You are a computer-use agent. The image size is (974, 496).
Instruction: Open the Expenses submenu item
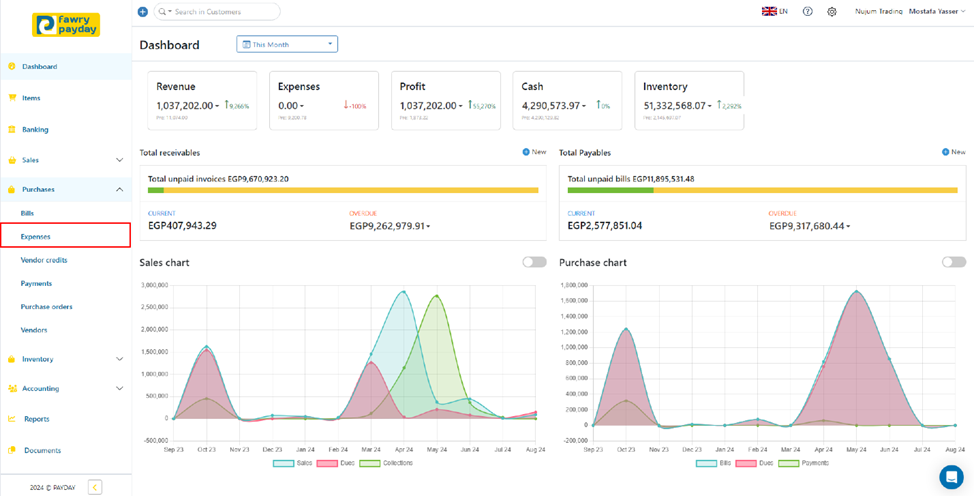pyautogui.click(x=36, y=236)
